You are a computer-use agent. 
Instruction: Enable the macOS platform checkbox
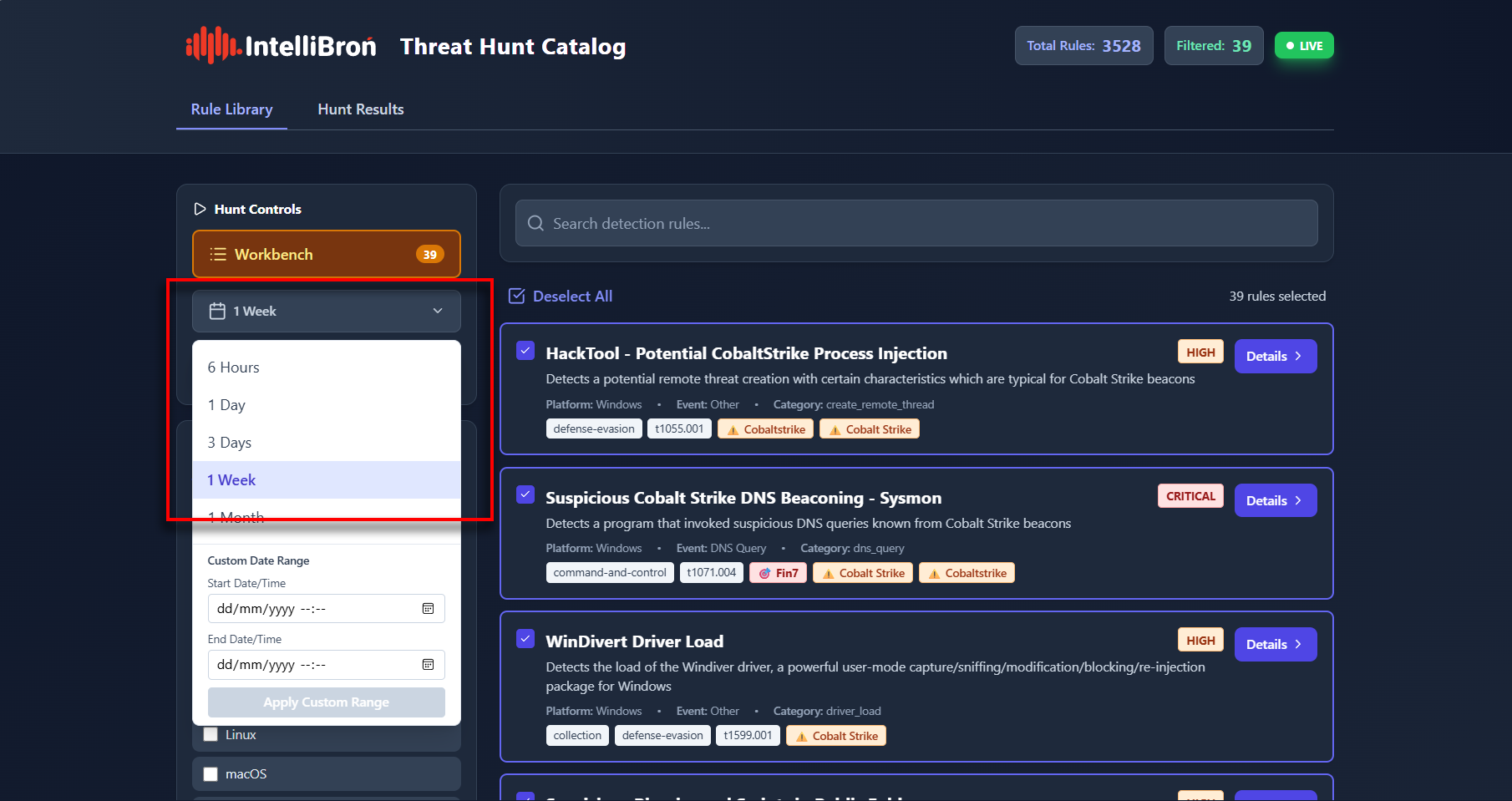click(x=211, y=774)
